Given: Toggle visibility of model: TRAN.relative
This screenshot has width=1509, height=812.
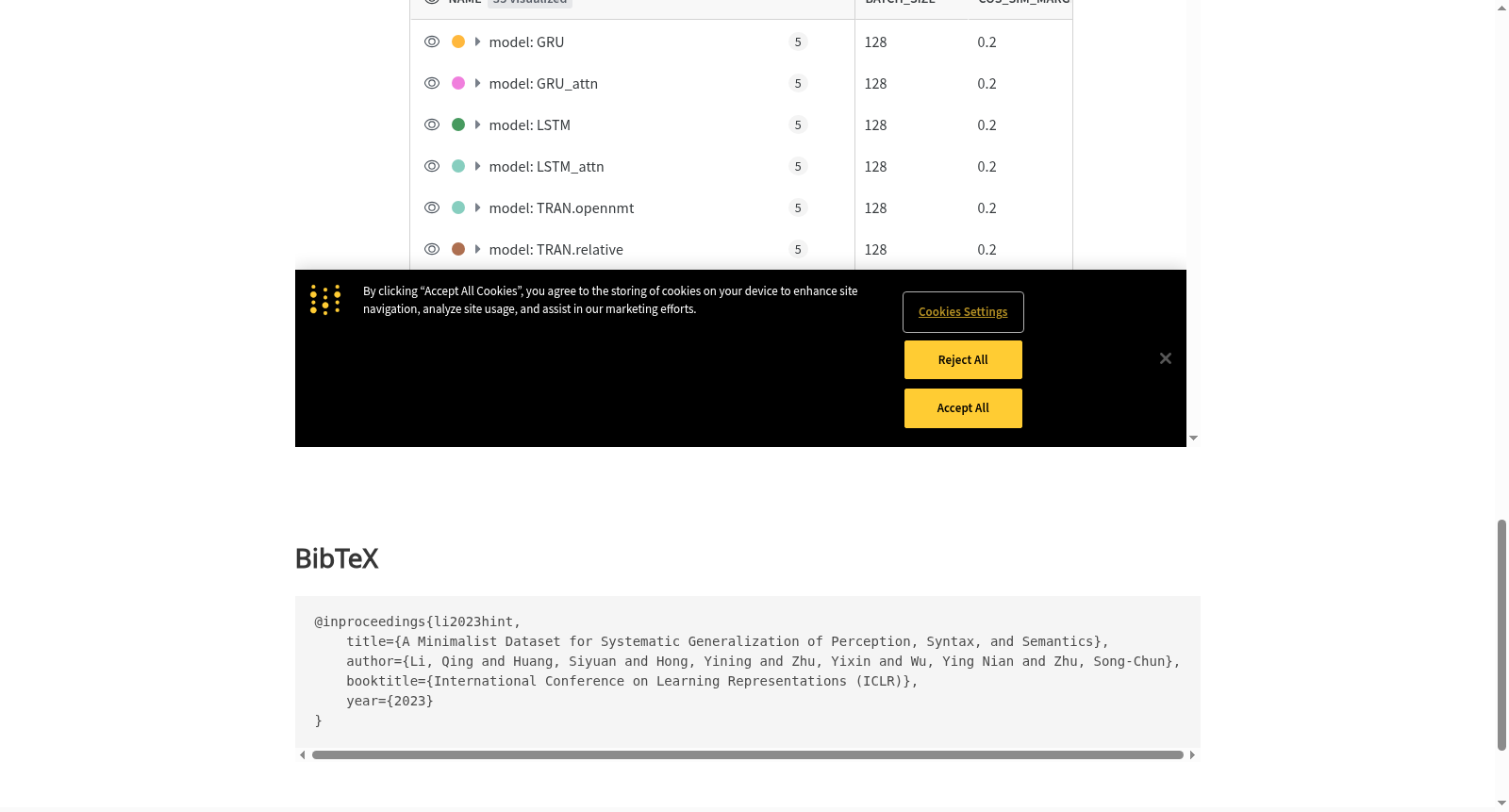Looking at the screenshot, I should (x=432, y=249).
